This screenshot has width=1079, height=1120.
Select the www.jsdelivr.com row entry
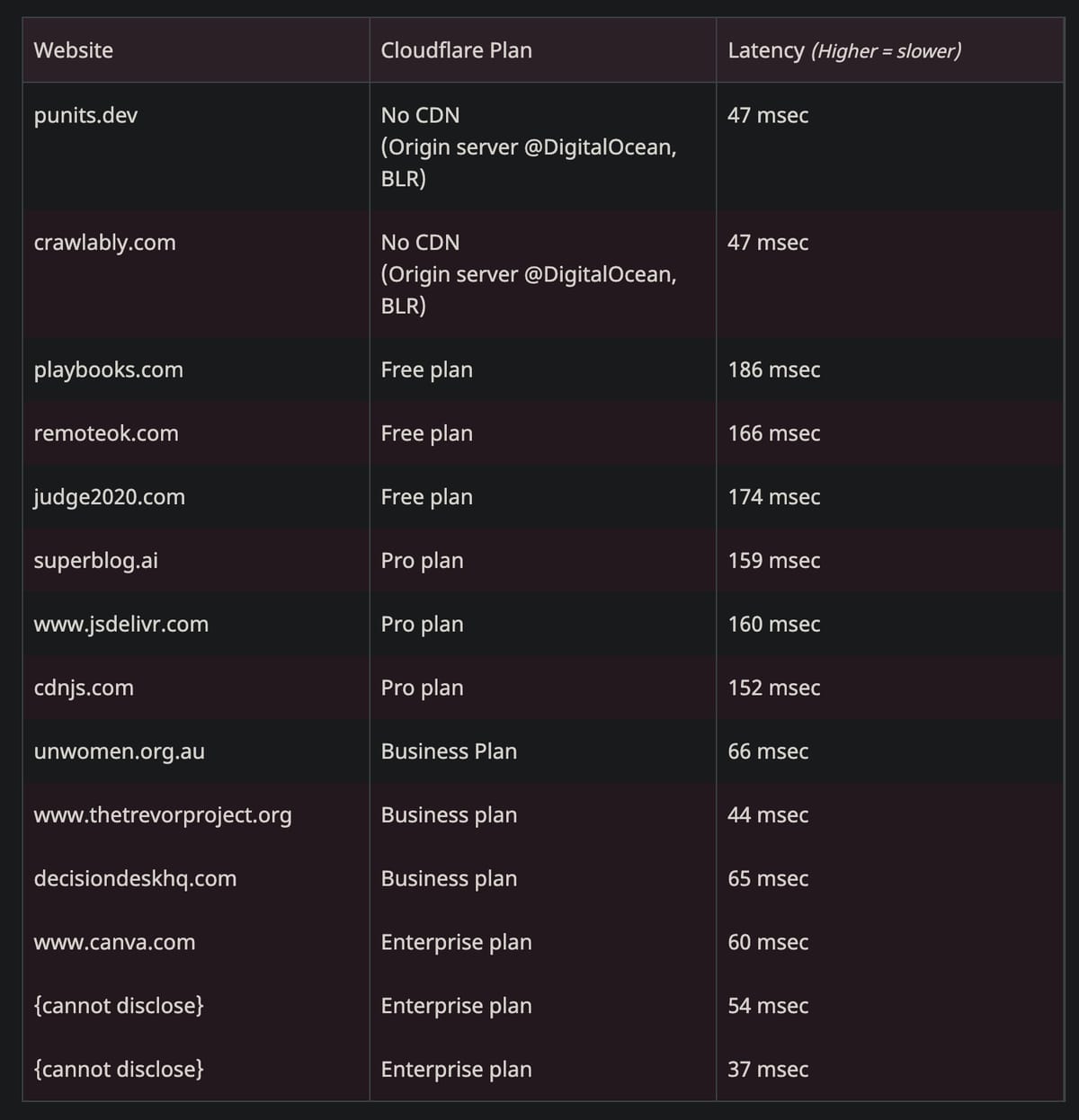coord(120,625)
